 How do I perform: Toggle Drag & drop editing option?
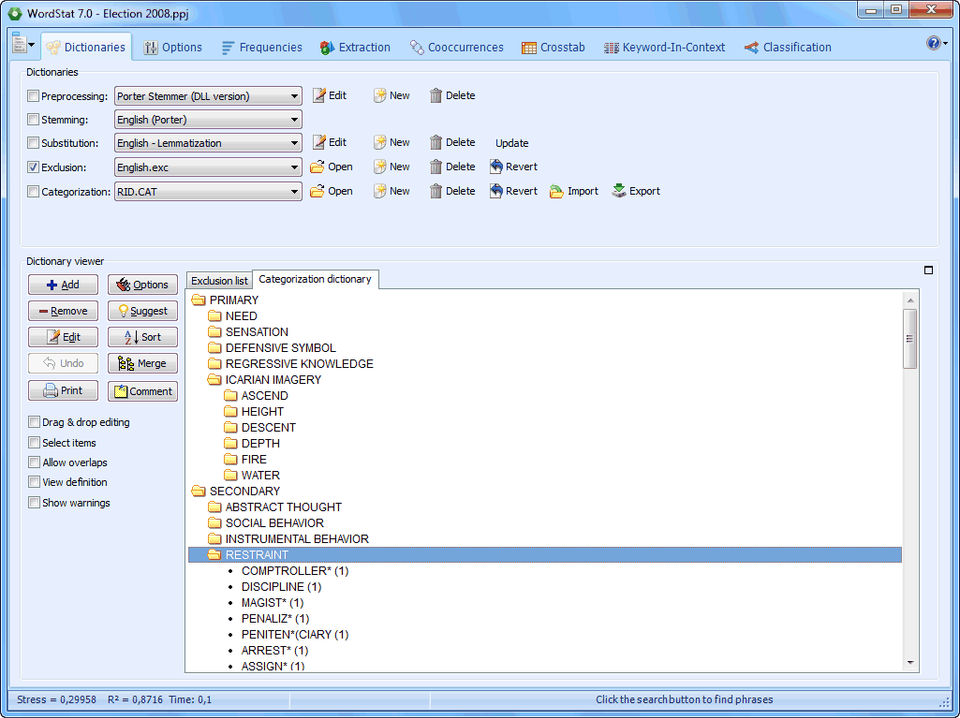click(34, 422)
